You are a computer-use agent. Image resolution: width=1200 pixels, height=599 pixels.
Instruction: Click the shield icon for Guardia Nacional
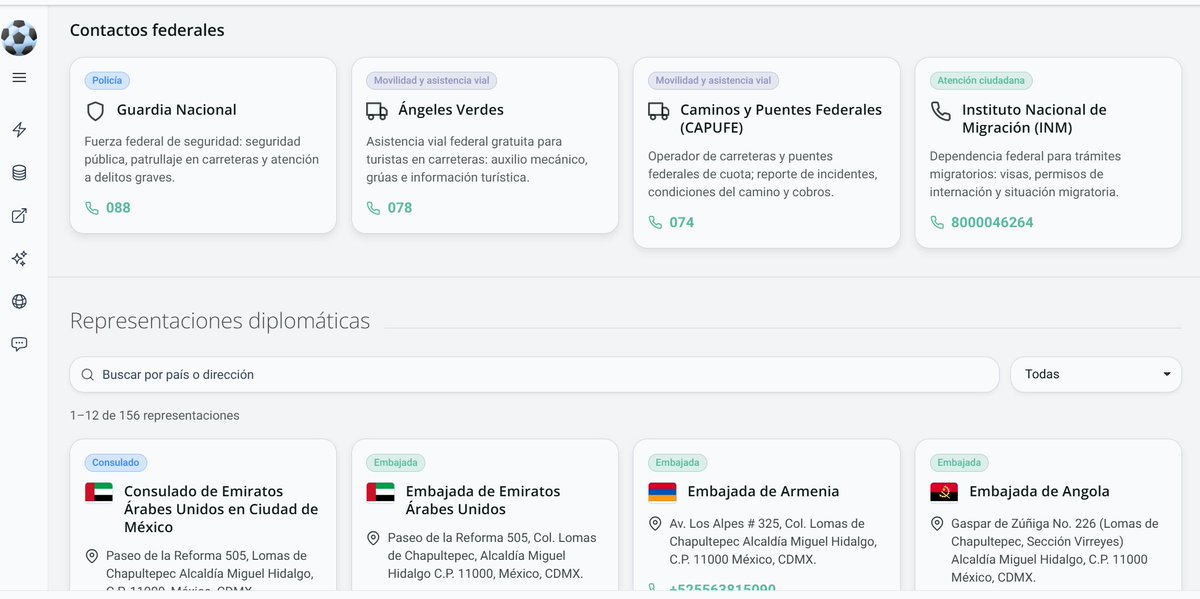tap(95, 111)
